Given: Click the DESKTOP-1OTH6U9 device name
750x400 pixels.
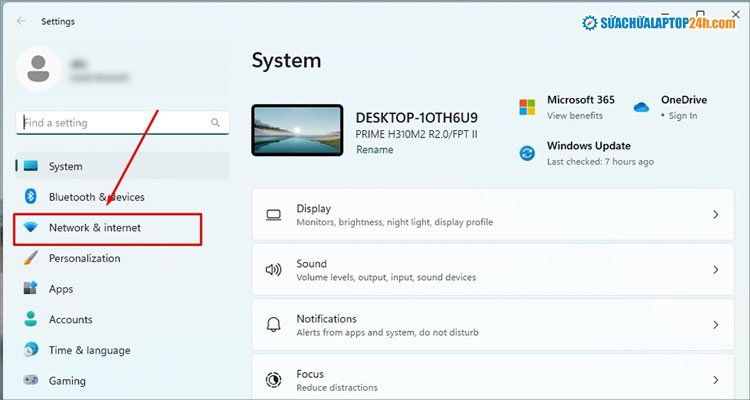Looking at the screenshot, I should click(417, 118).
